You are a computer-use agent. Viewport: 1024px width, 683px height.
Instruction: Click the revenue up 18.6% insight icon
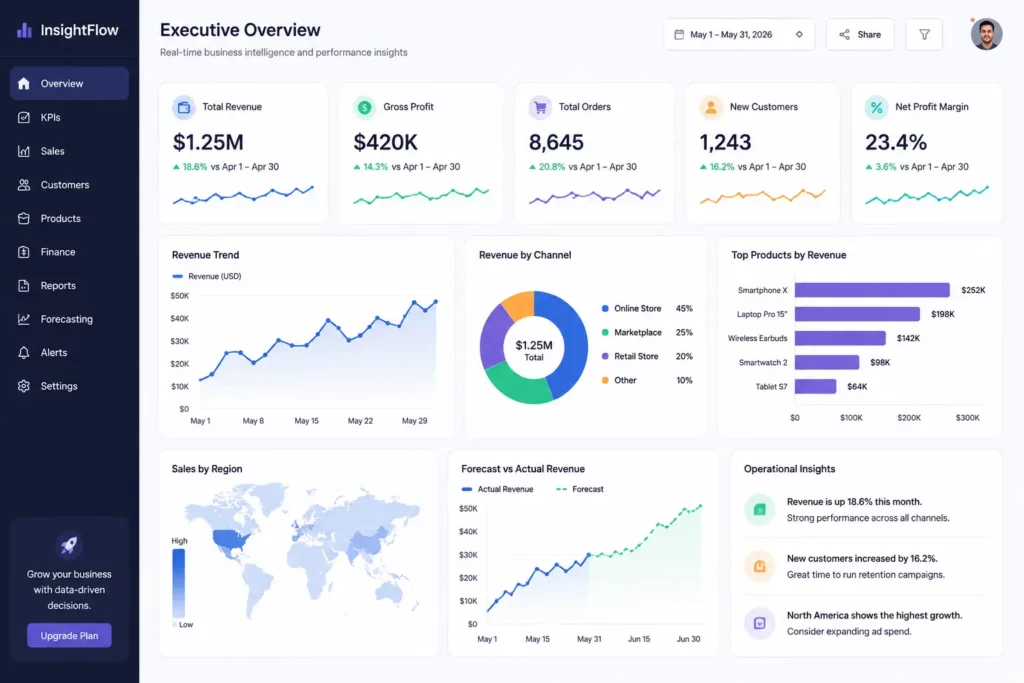760,509
